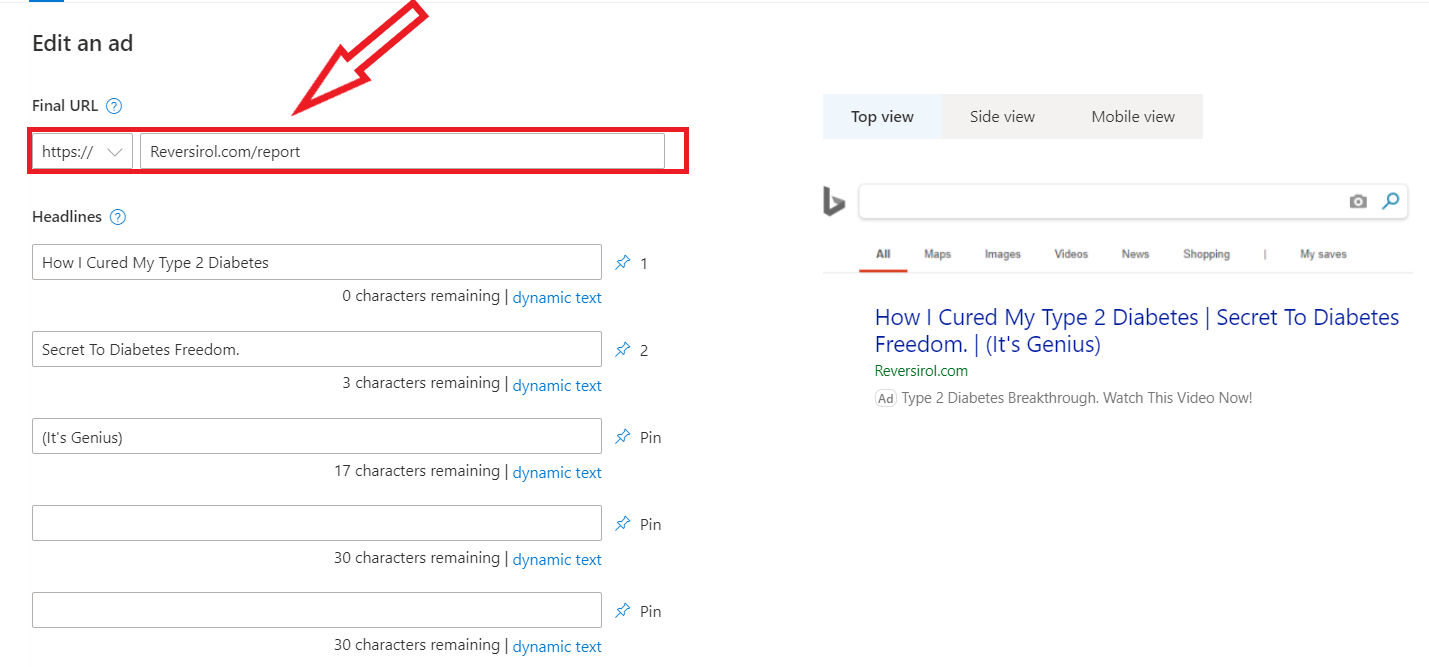Click the Bing logo in the preview

point(834,202)
